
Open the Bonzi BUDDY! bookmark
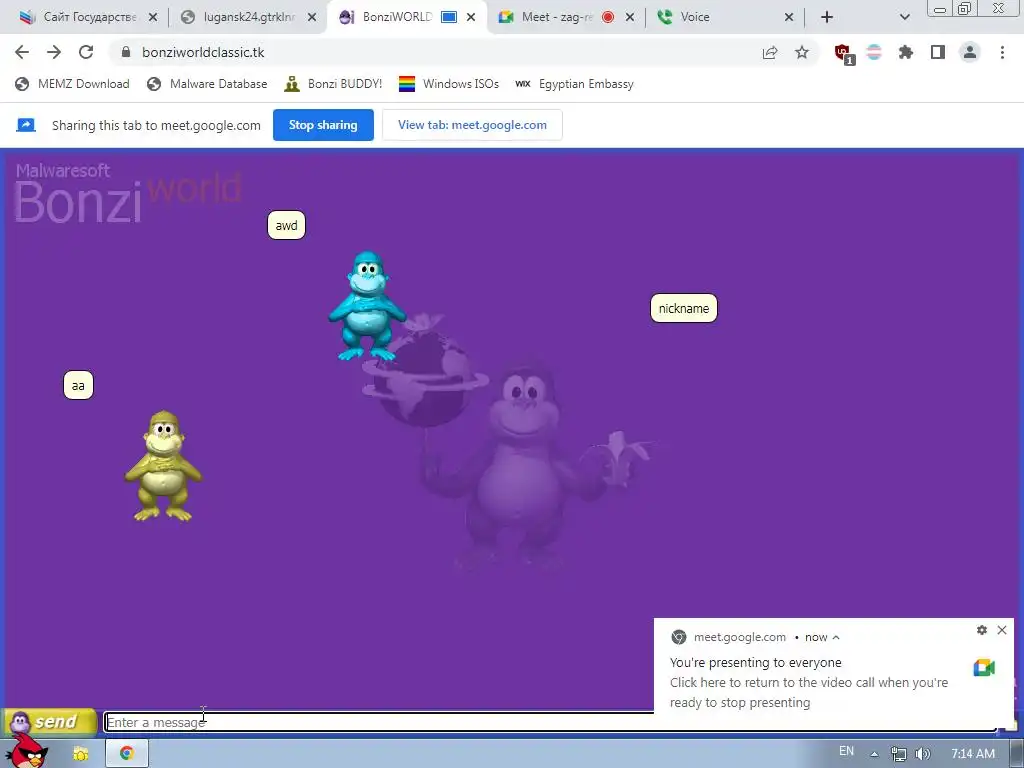pyautogui.click(x=333, y=84)
